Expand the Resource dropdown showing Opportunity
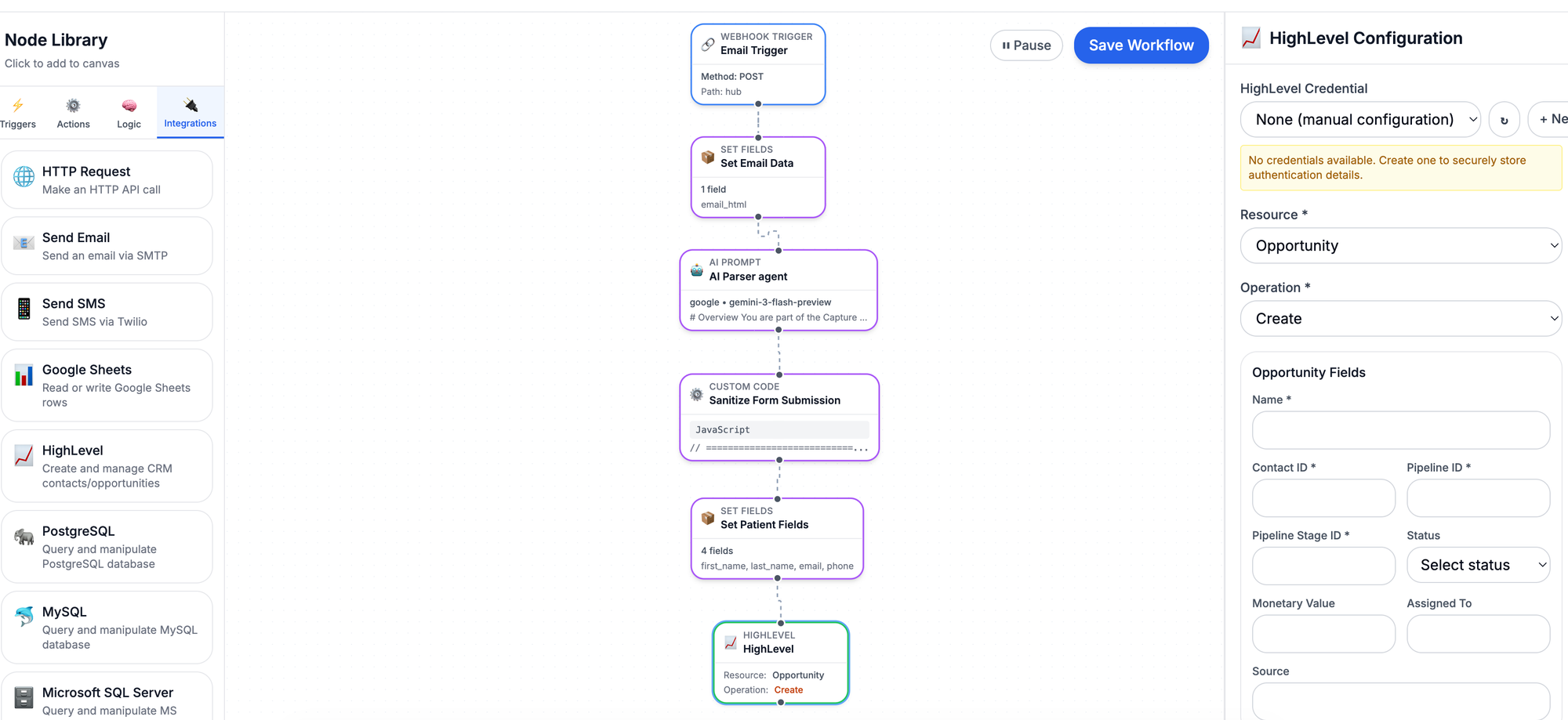 click(1400, 246)
